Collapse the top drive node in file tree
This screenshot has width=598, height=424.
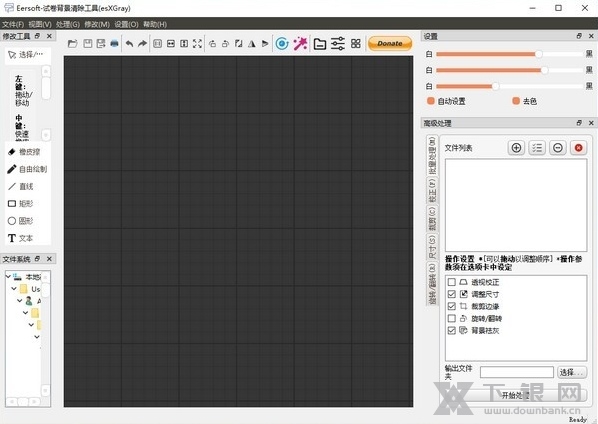point(8,276)
